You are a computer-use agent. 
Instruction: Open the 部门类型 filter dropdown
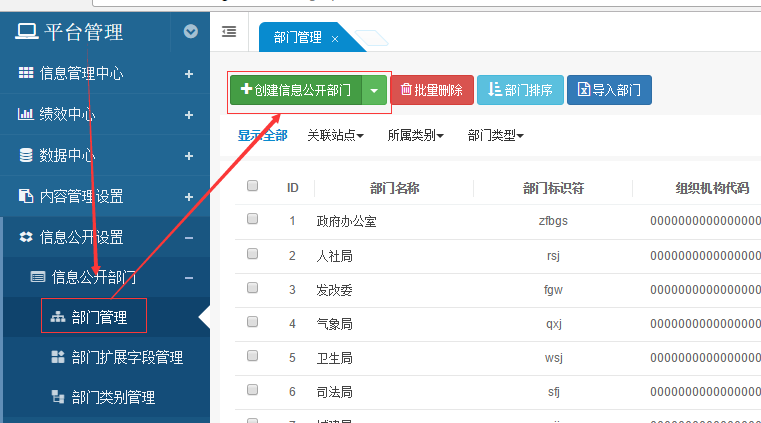point(495,135)
